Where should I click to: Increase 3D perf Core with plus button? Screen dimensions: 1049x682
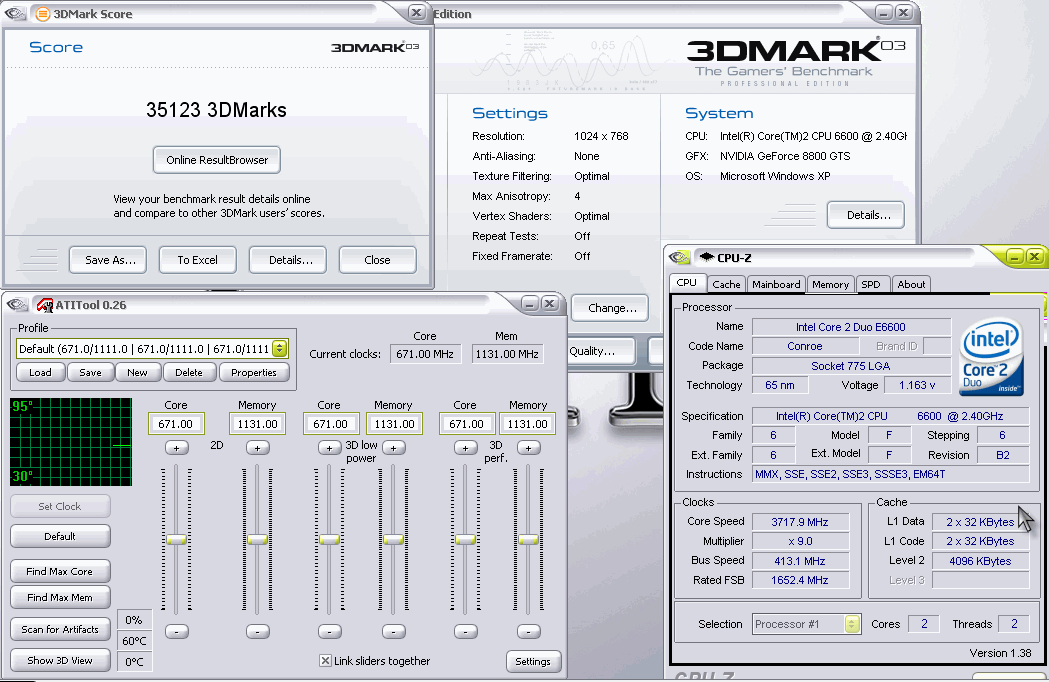[466, 448]
